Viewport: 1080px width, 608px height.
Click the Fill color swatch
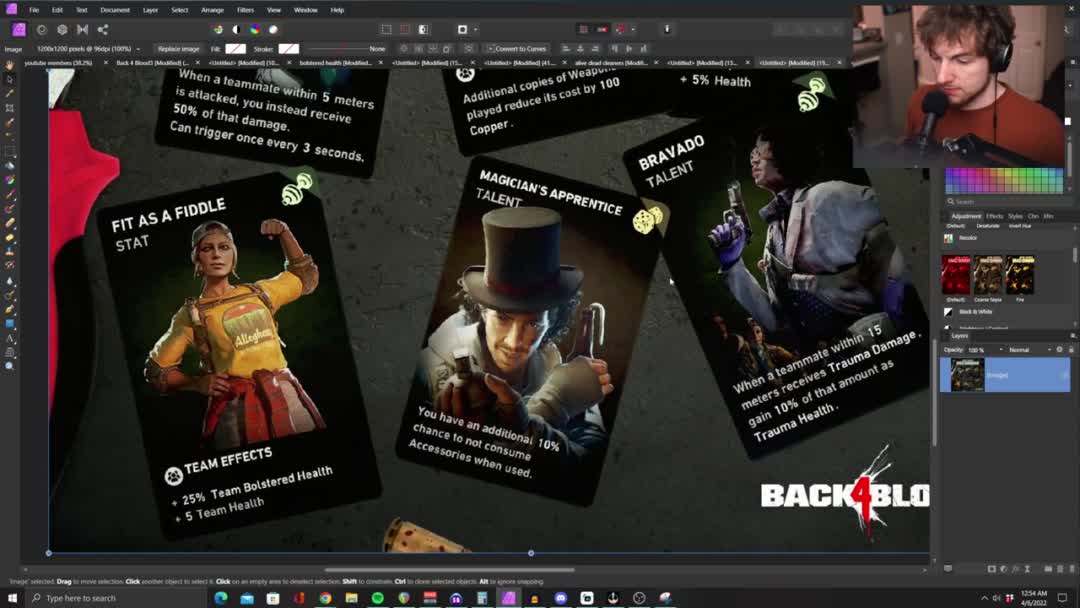236,48
